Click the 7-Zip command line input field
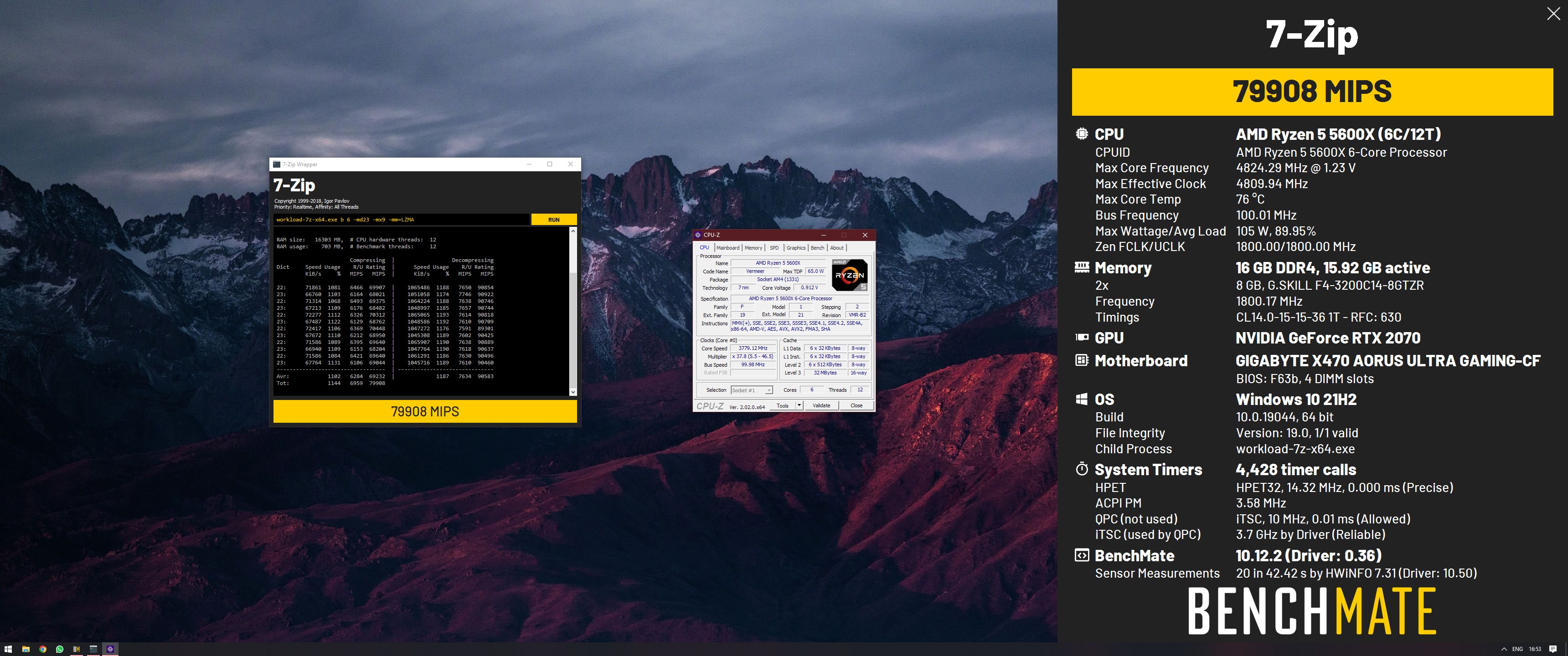Screen dimensions: 1568x656 point(401,220)
